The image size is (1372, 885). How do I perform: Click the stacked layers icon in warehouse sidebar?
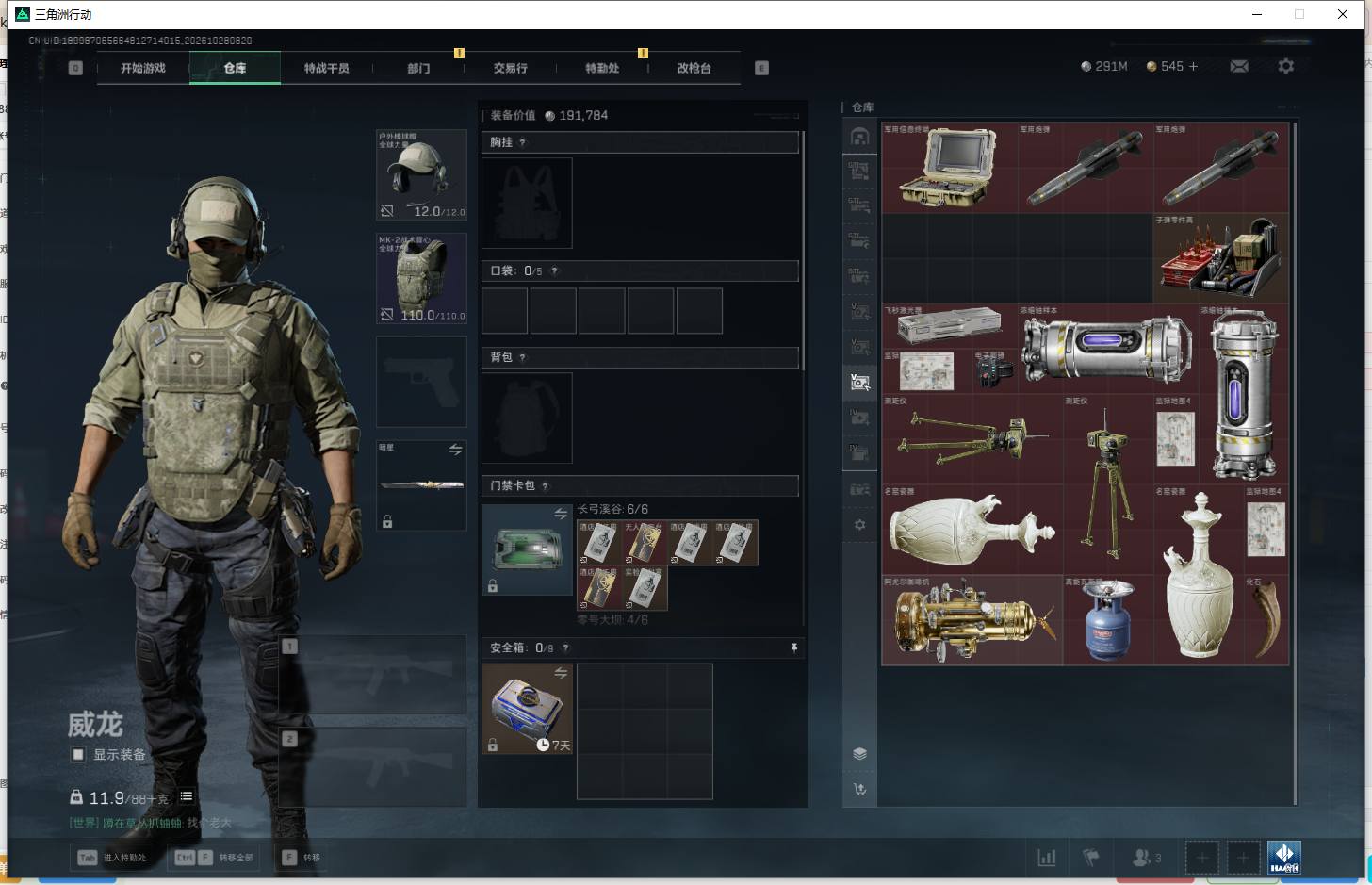(859, 753)
